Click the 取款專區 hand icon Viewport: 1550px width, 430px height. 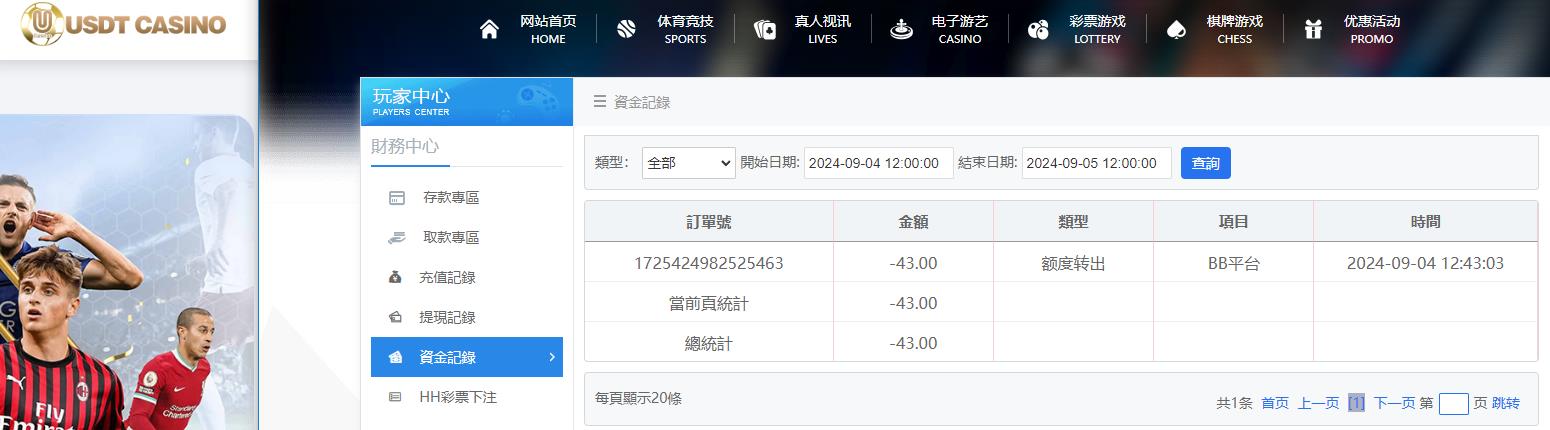coord(396,238)
